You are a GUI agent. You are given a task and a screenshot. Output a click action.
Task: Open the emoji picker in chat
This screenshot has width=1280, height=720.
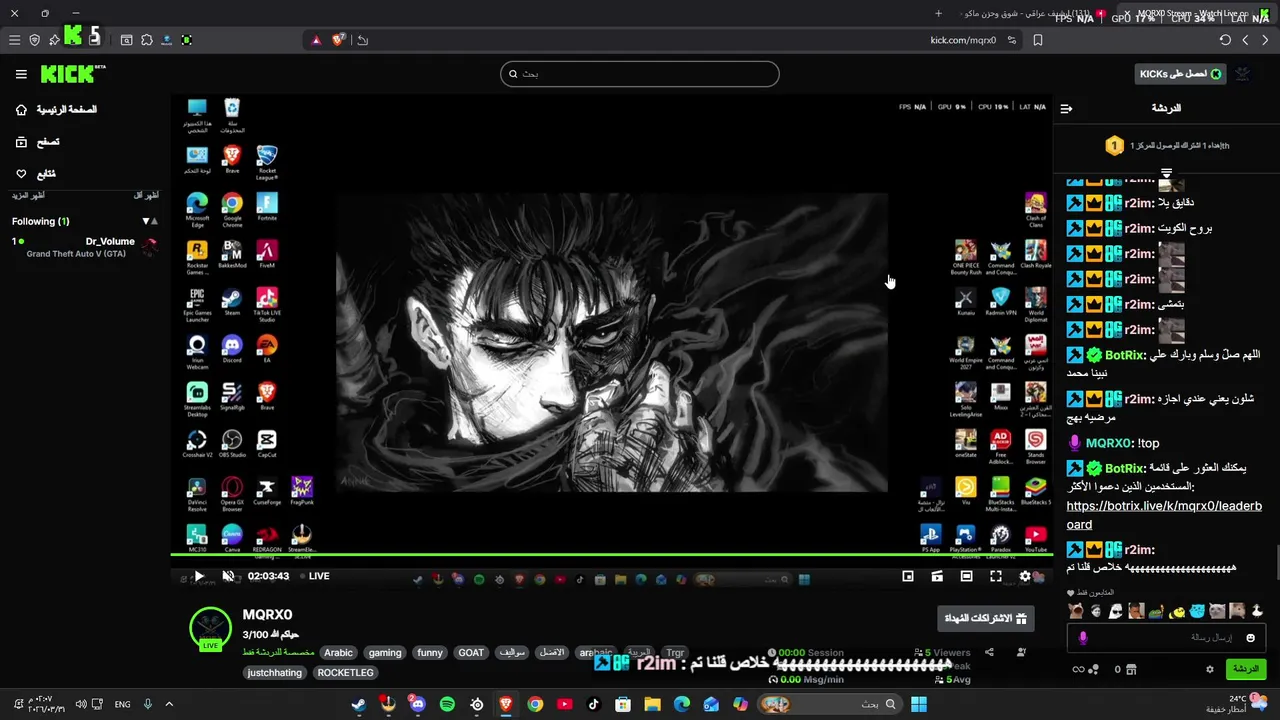[x=1250, y=637]
